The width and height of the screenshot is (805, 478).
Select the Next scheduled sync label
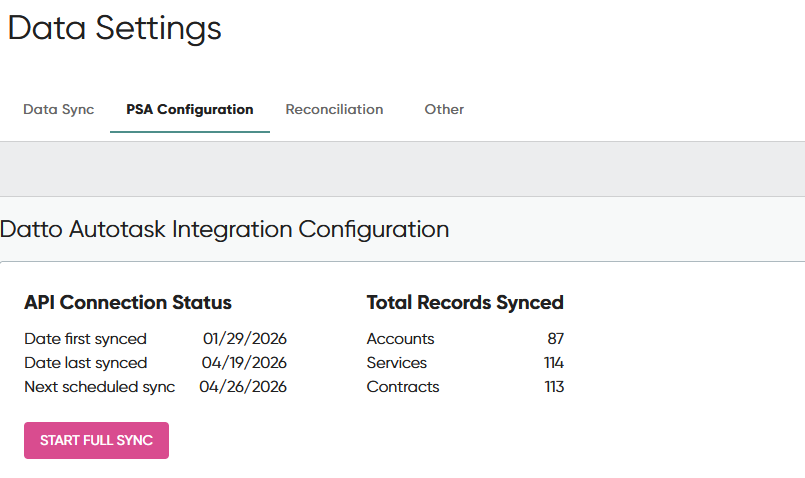[x=100, y=387]
